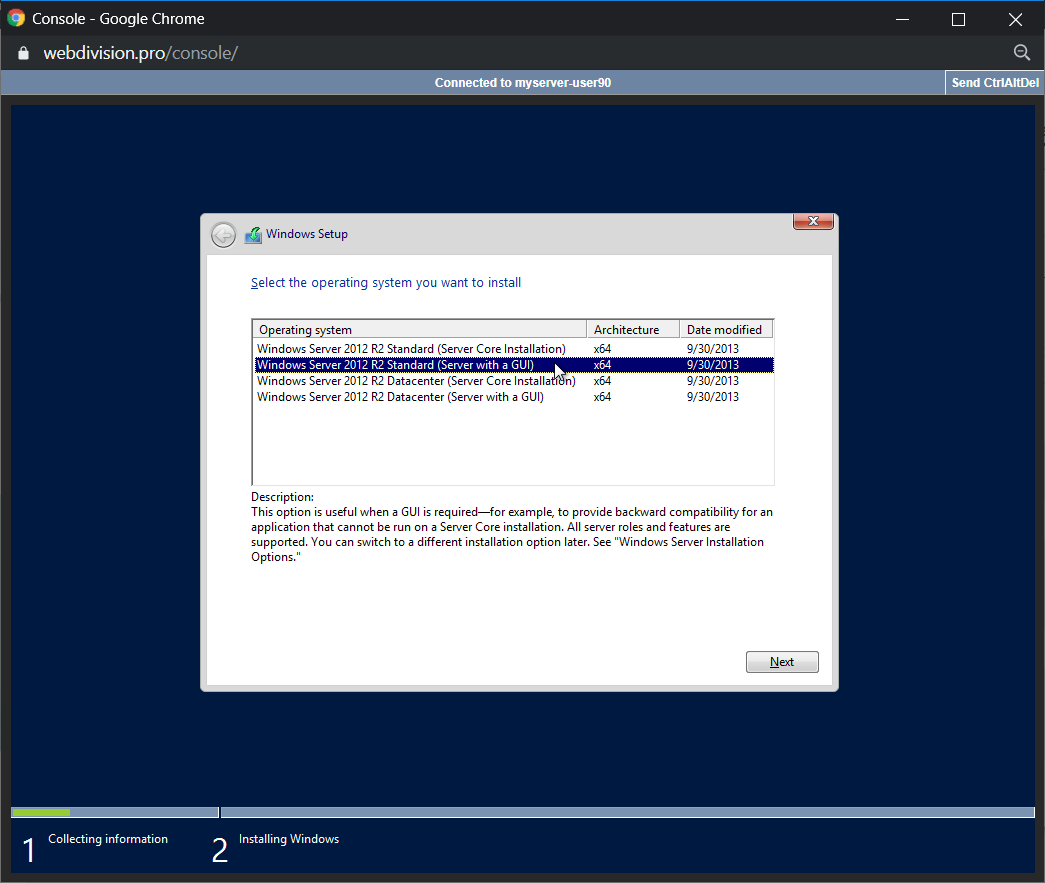Click the Chrome logo in title bar
Viewport: 1045px width, 883px height.
tap(16, 19)
